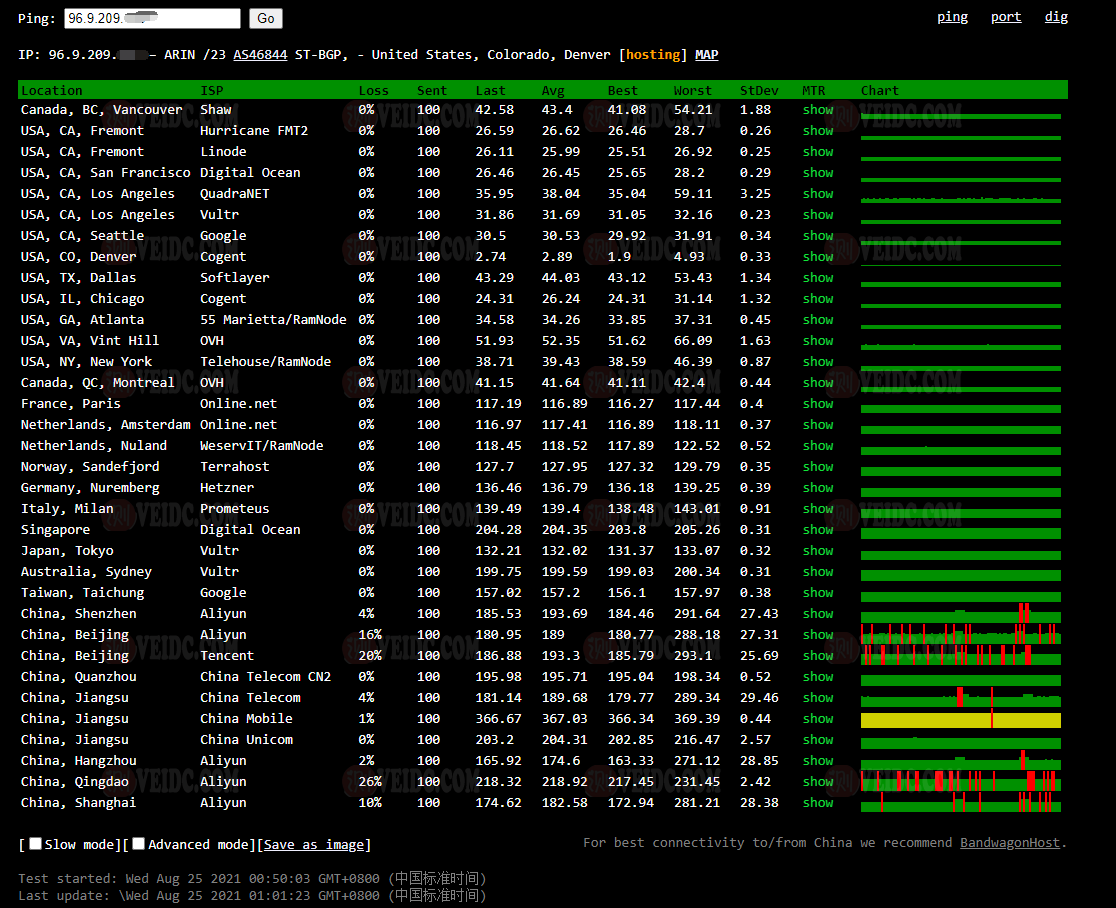Click the Go button next to Ping
1116x908 pixels.
coord(265,18)
